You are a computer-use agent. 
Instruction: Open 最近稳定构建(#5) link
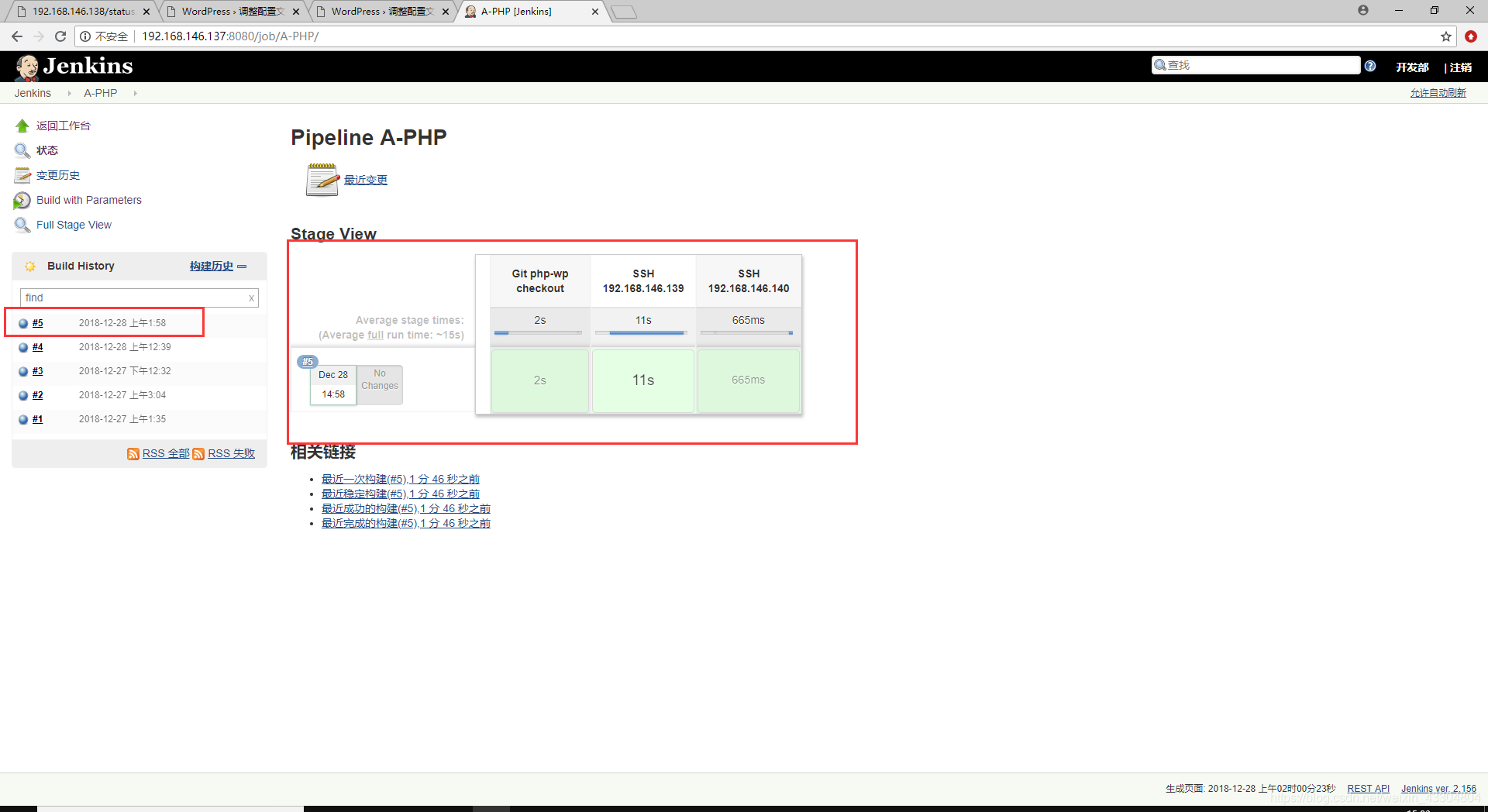tap(401, 494)
